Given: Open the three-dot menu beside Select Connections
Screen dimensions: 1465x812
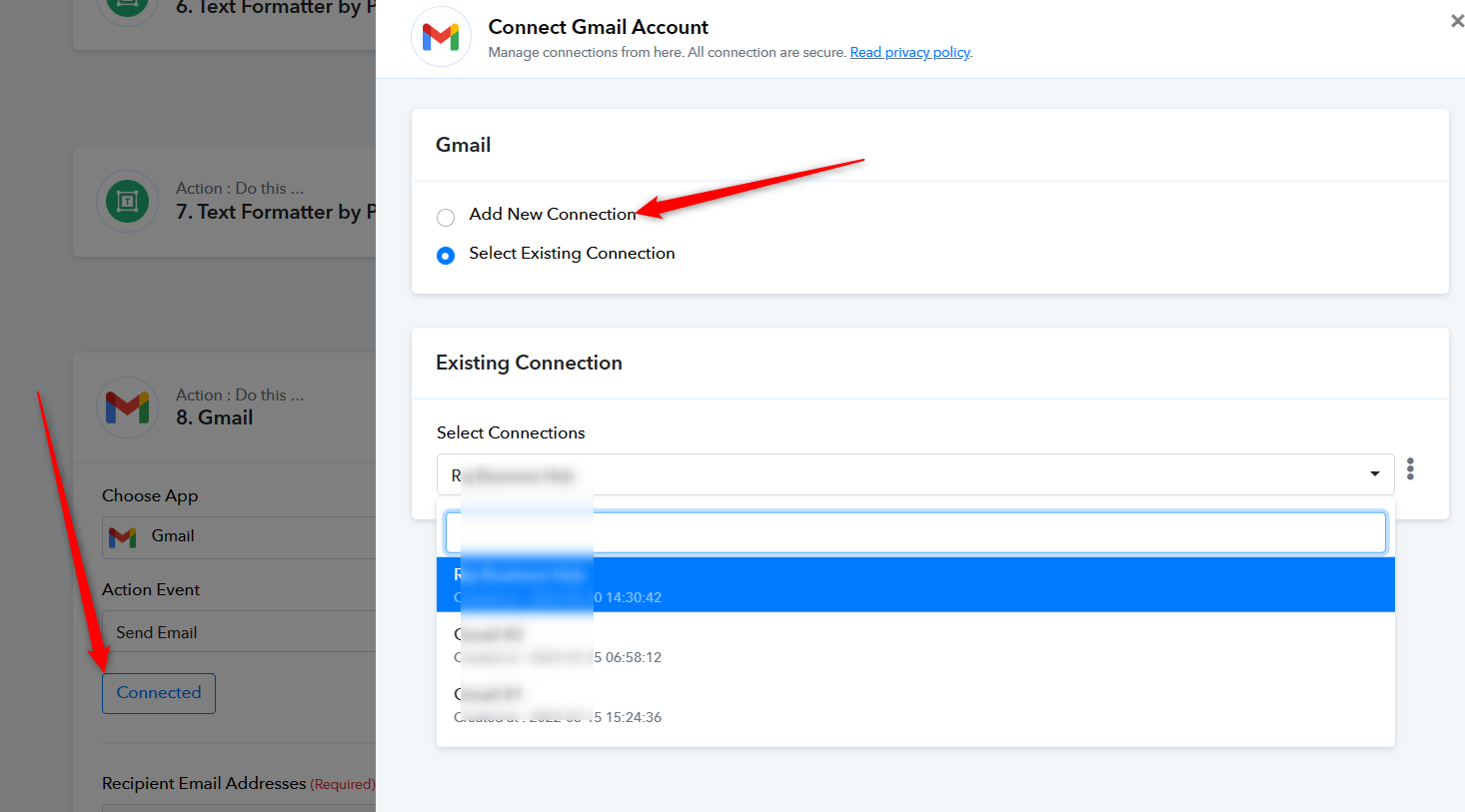Looking at the screenshot, I should click(1410, 469).
